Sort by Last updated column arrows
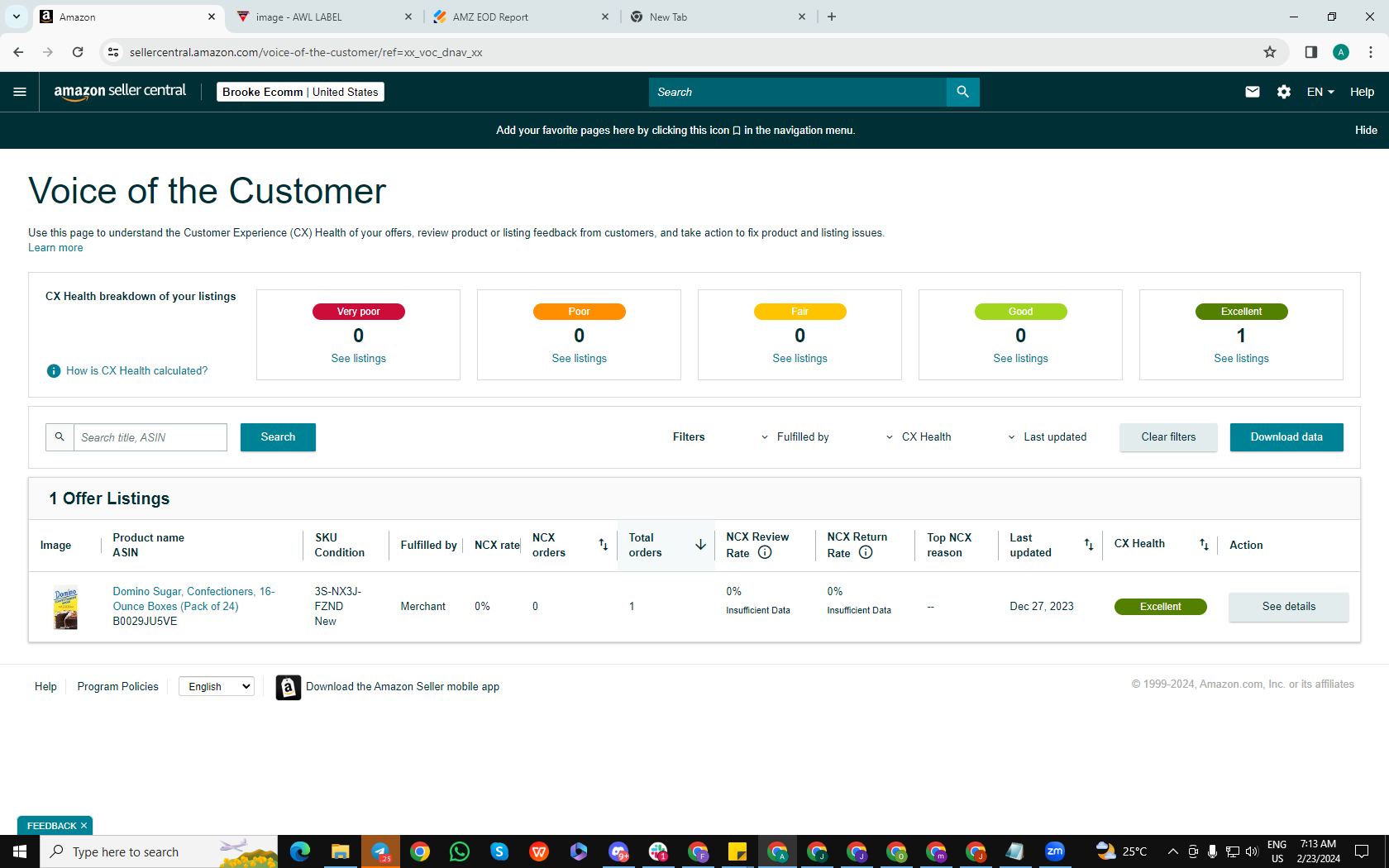Viewport: 1389px width, 868px height. pos(1089,545)
